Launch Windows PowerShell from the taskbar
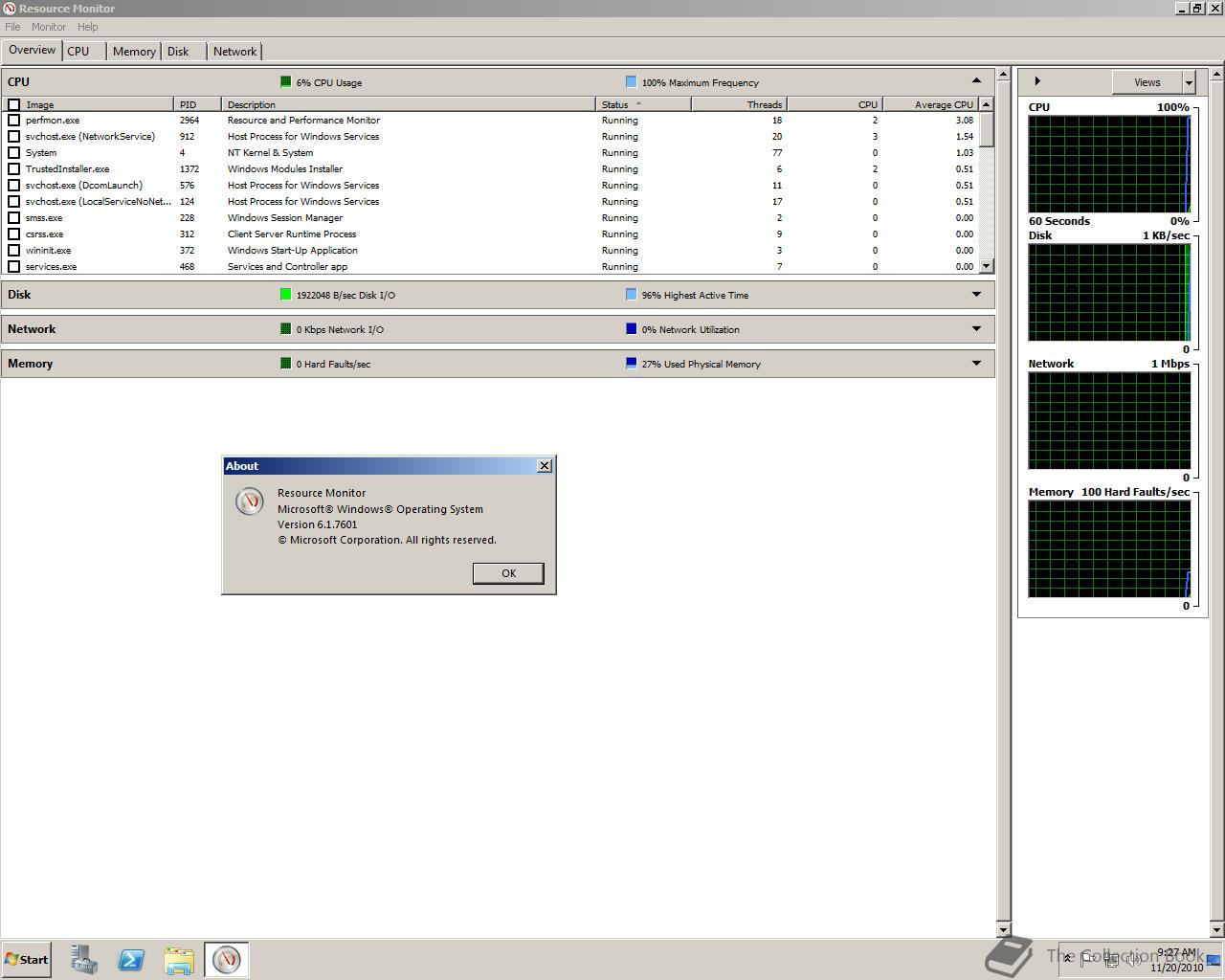Viewport: 1225px width, 980px height. click(131, 960)
